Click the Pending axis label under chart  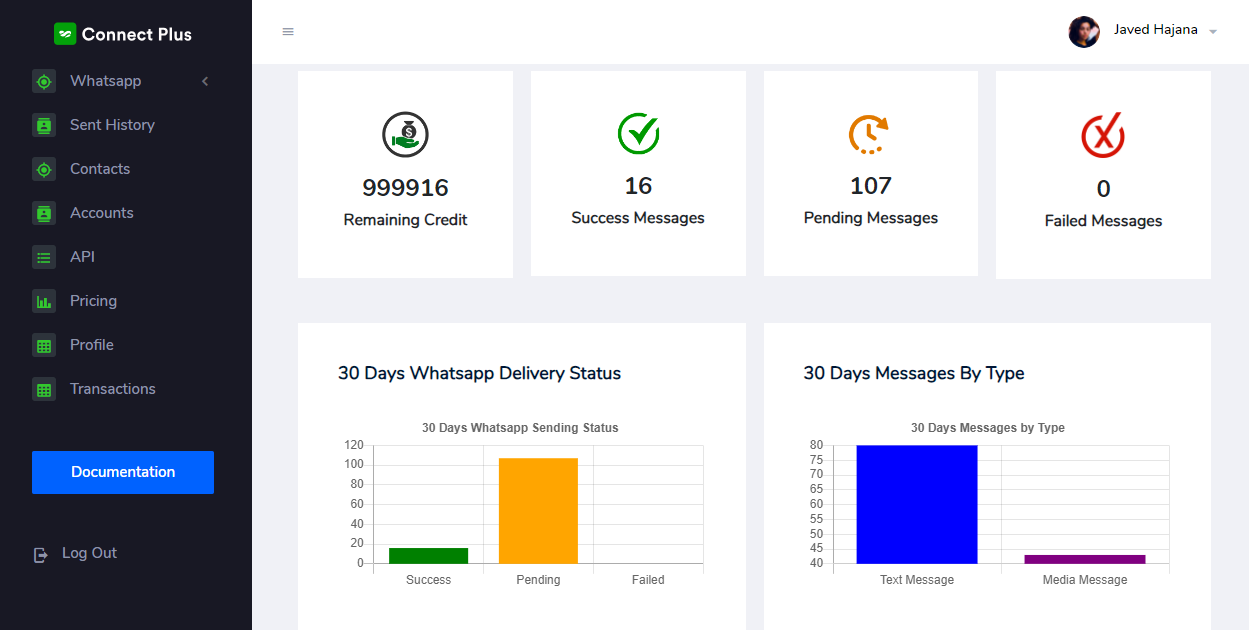pos(538,580)
